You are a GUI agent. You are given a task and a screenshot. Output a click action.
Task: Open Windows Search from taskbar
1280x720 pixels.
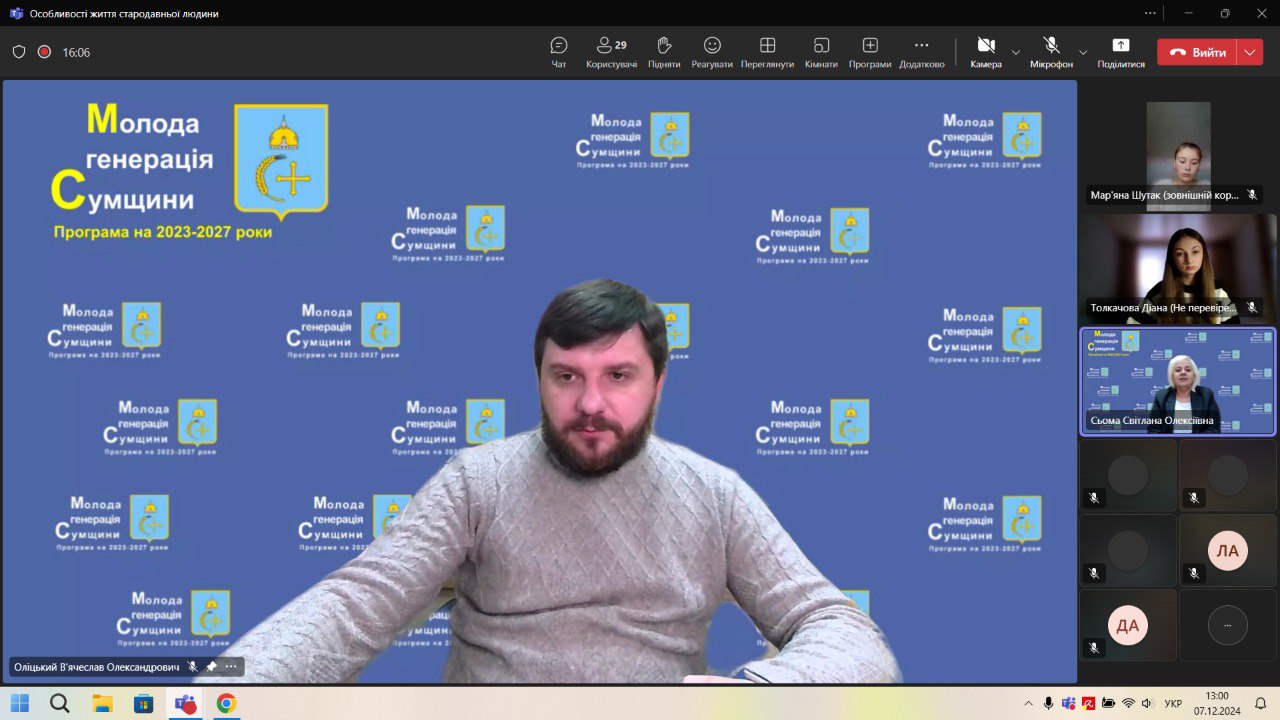(60, 703)
